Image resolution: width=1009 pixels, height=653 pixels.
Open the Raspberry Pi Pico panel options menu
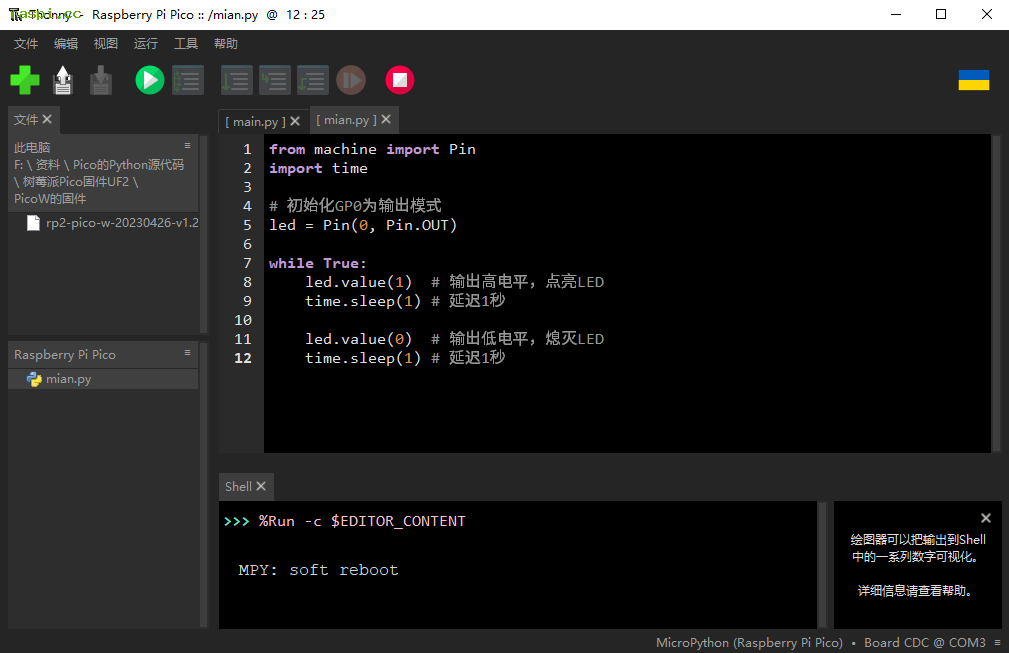click(187, 353)
